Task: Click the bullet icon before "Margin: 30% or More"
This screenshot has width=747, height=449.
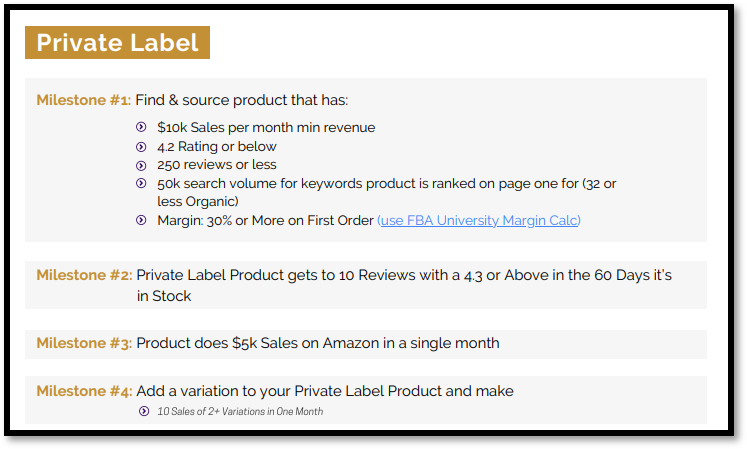Action: pyautogui.click(x=140, y=220)
